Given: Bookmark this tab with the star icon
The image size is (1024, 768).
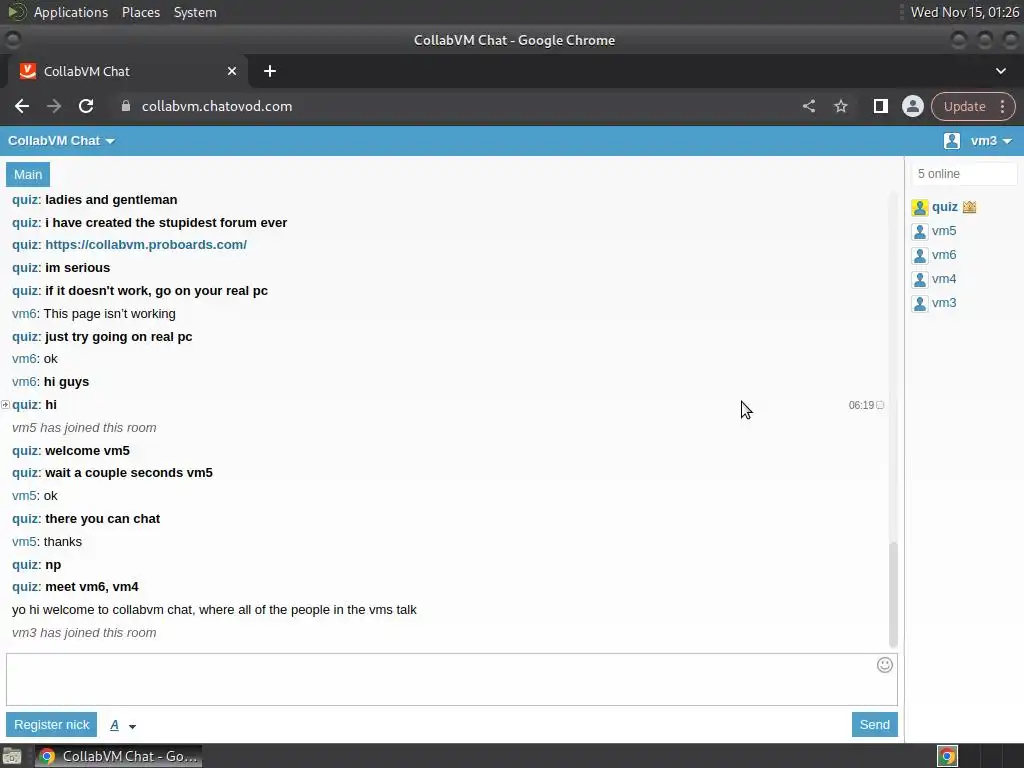Looking at the screenshot, I should tap(840, 106).
